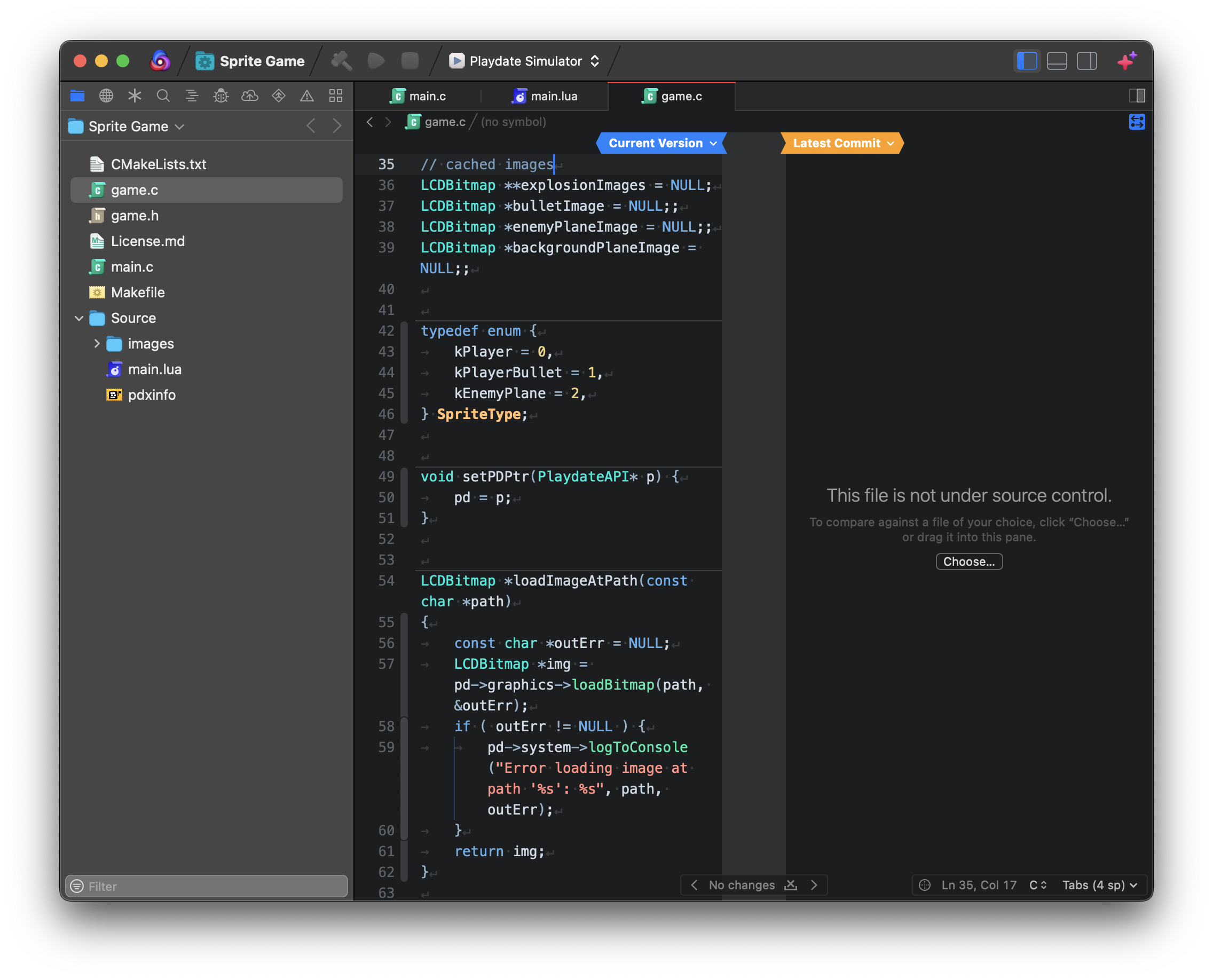
Task: Switch to the main.c tab
Action: [x=419, y=96]
